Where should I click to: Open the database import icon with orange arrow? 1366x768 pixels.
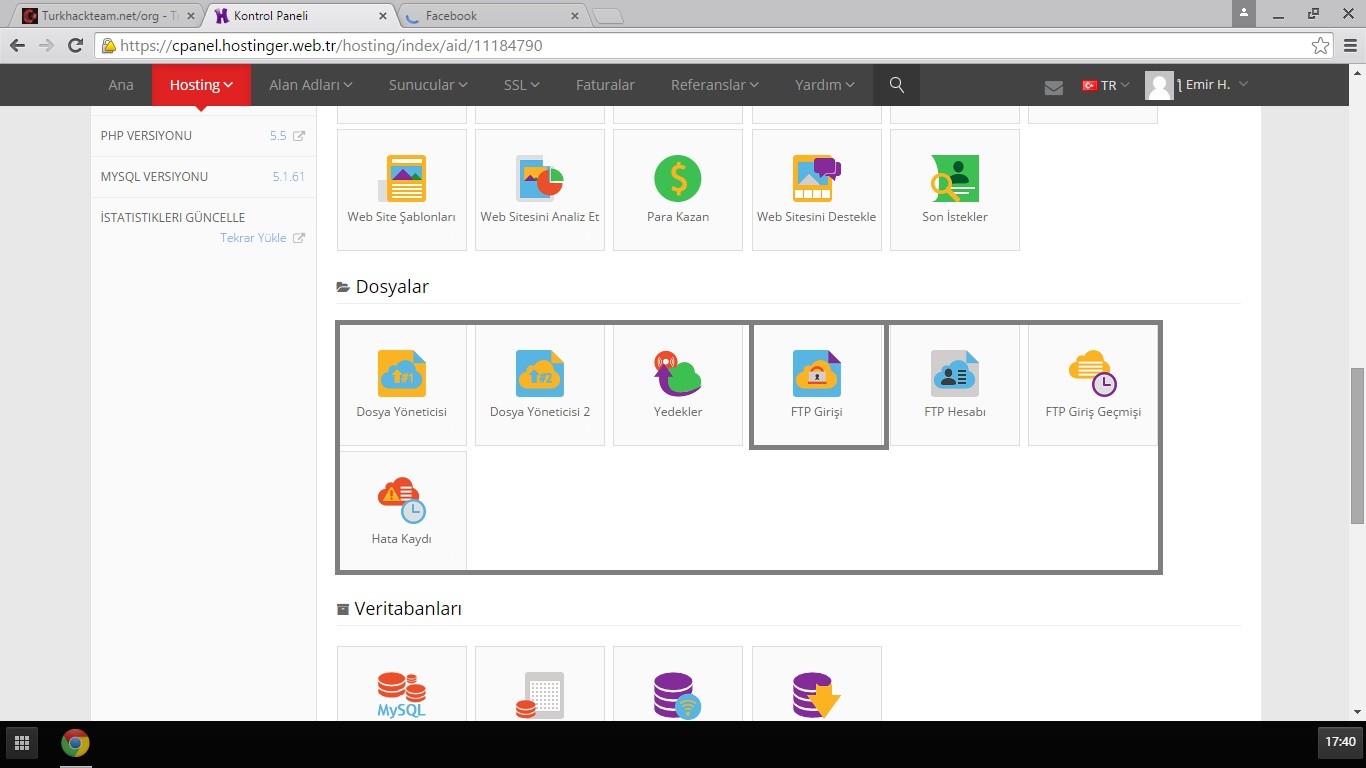[817, 694]
